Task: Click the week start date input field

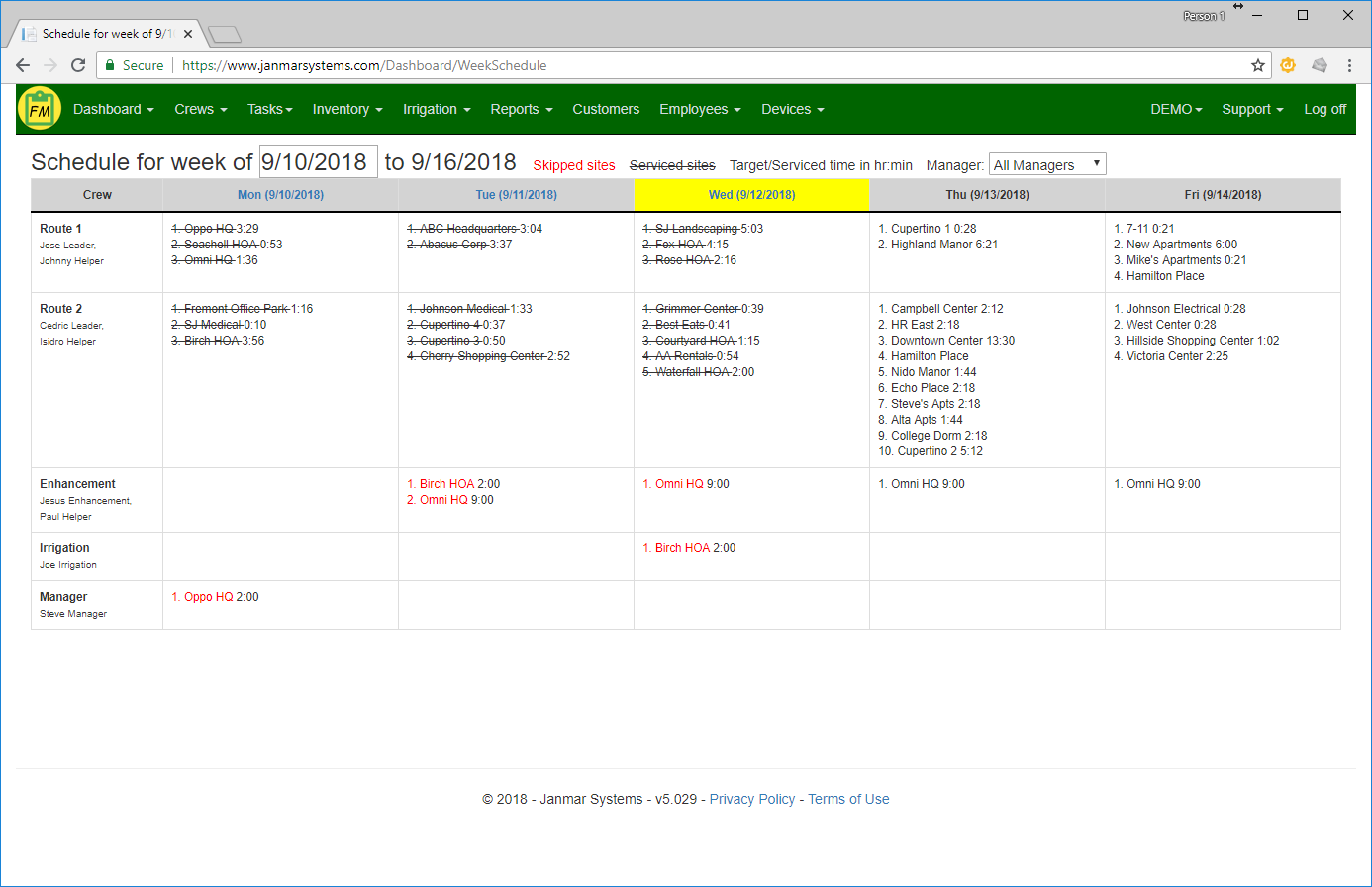Action: pyautogui.click(x=318, y=161)
